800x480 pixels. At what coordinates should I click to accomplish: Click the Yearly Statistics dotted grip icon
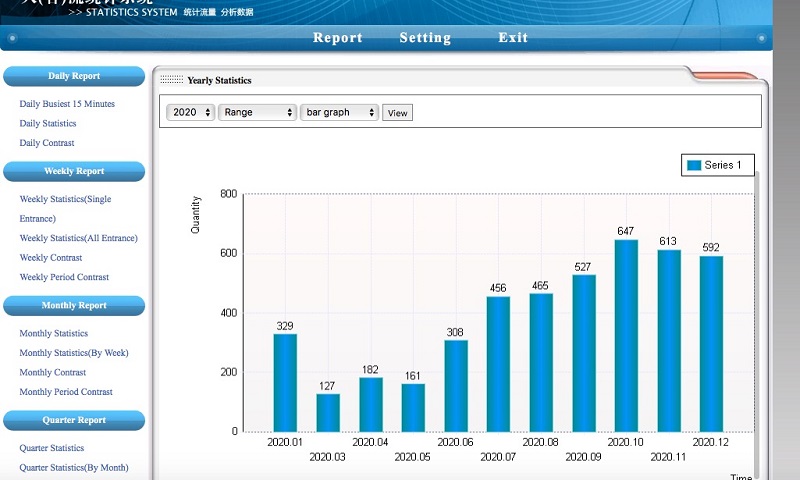coord(171,80)
